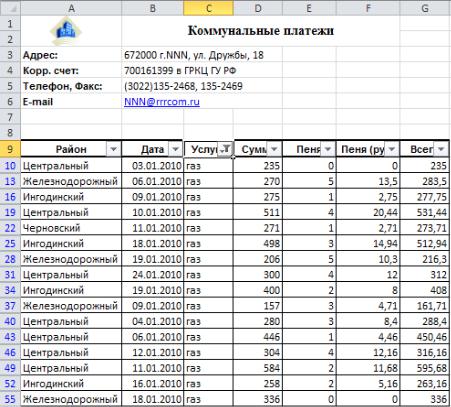
Task: Select column D header
Action: pyautogui.click(x=258, y=8)
